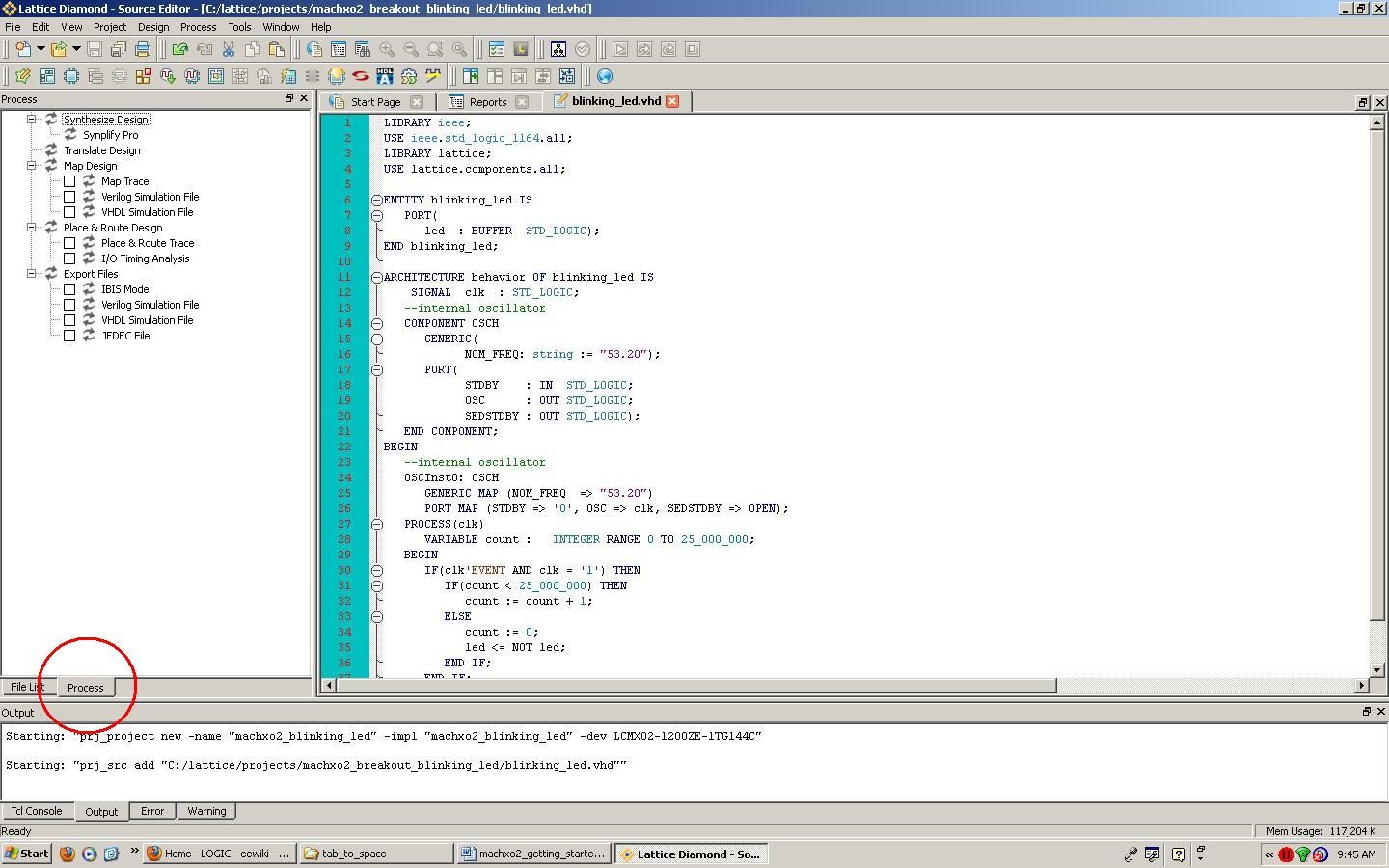Click the Undo green arrow icon
This screenshot has width=1389, height=868.
(x=180, y=49)
